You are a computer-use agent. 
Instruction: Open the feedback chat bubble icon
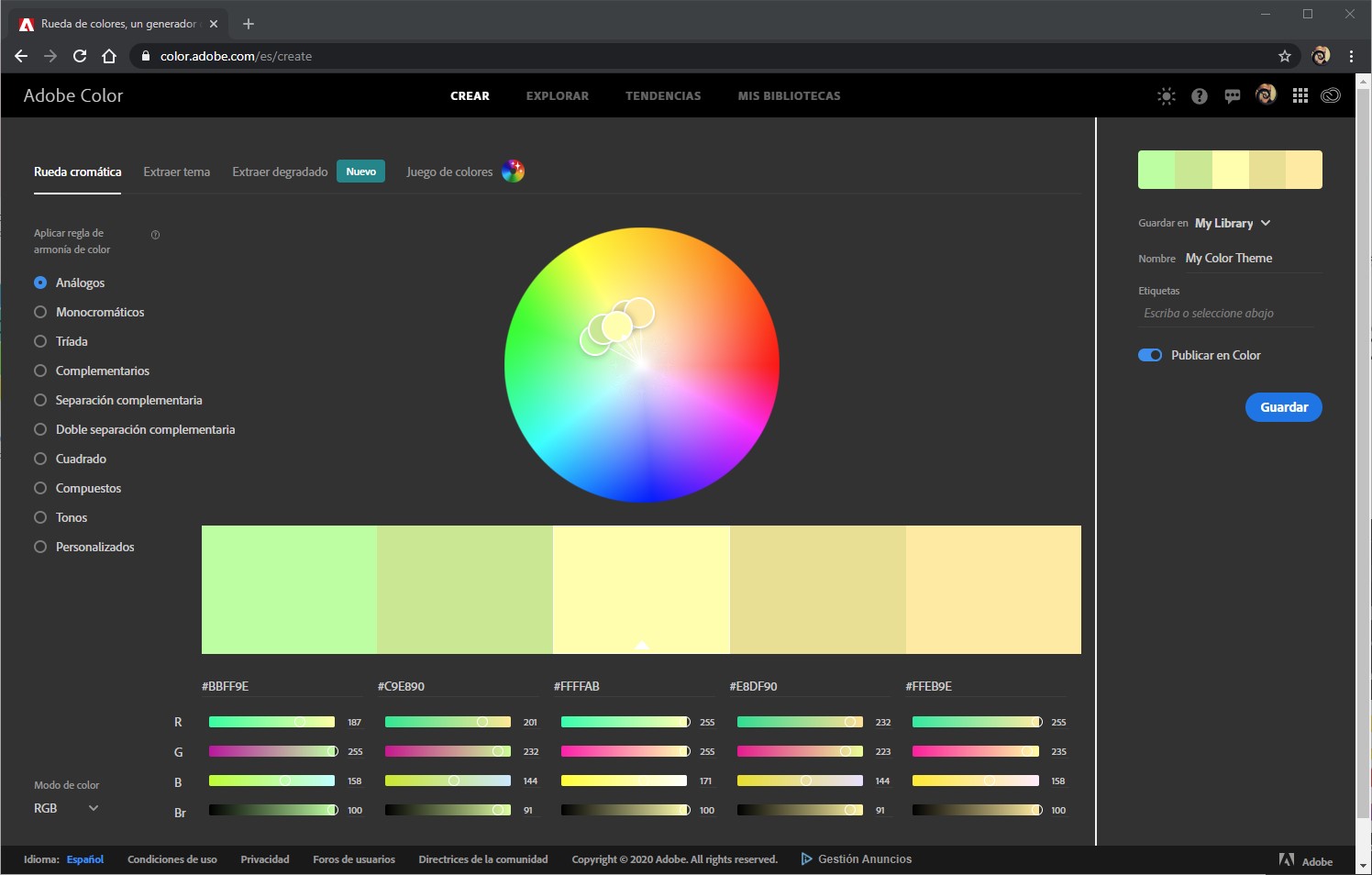1232,95
